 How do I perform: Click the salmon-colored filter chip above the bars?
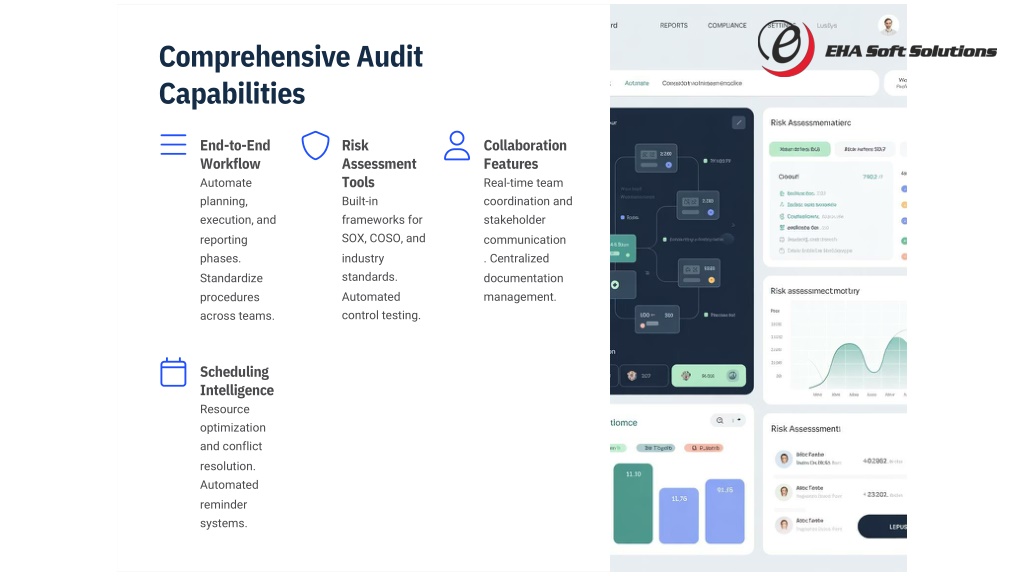click(703, 448)
